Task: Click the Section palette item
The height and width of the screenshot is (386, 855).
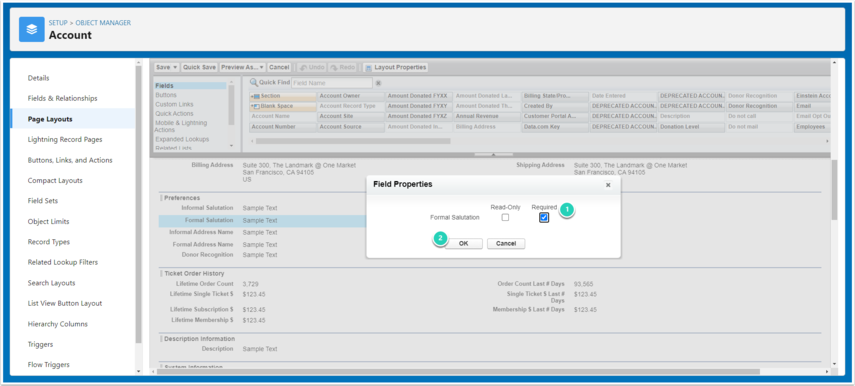Action: click(282, 96)
